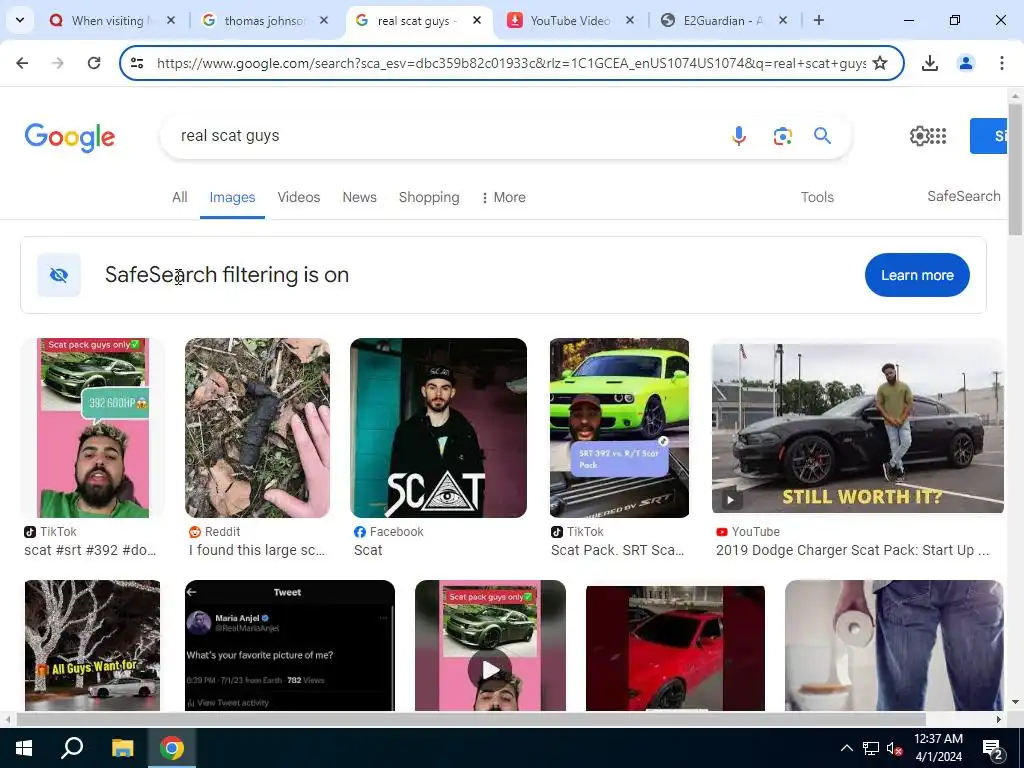Open Chrome's three-dot menu
The width and height of the screenshot is (1024, 768).
coord(1001,63)
